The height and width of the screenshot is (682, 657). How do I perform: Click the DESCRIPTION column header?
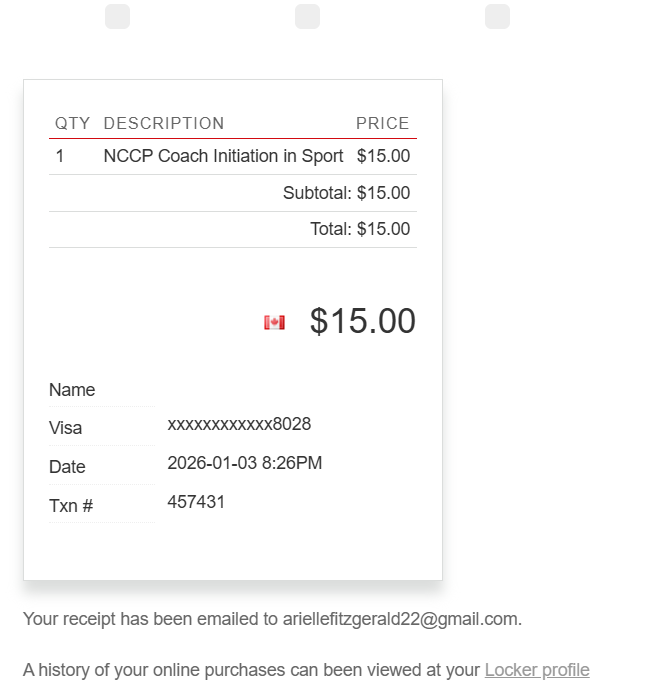click(x=164, y=124)
